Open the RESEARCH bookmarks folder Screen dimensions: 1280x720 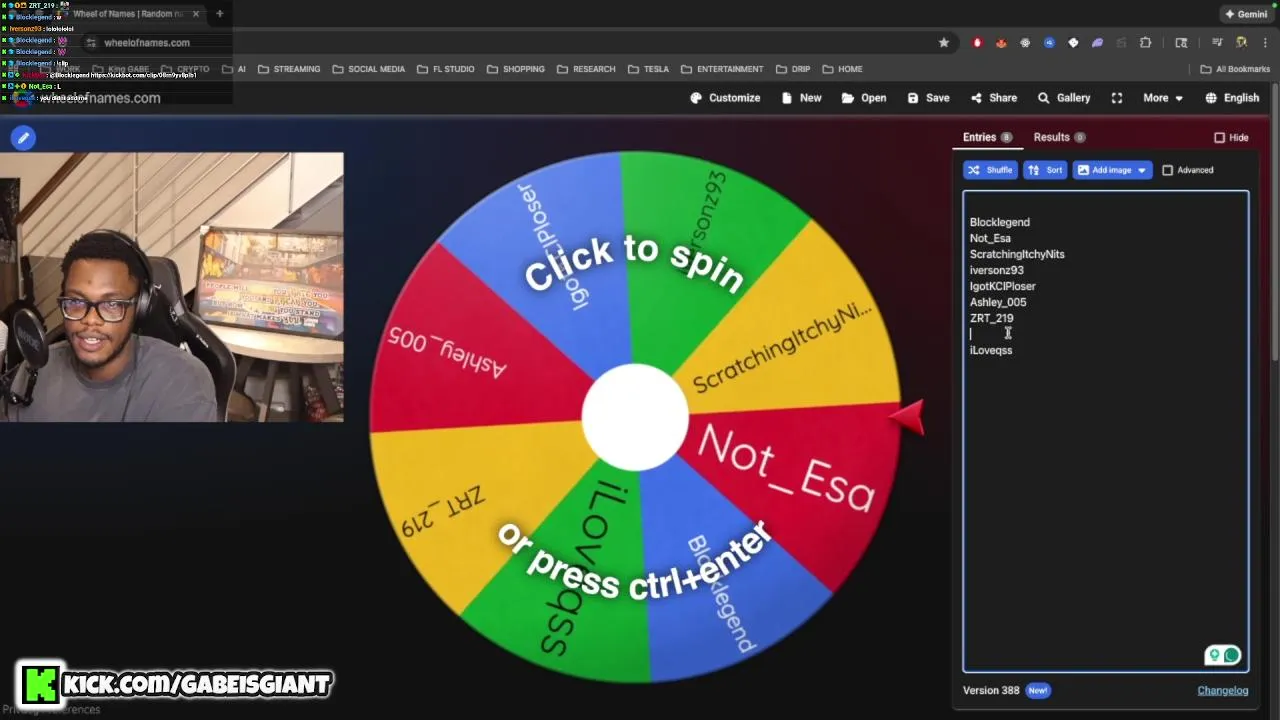click(x=586, y=69)
